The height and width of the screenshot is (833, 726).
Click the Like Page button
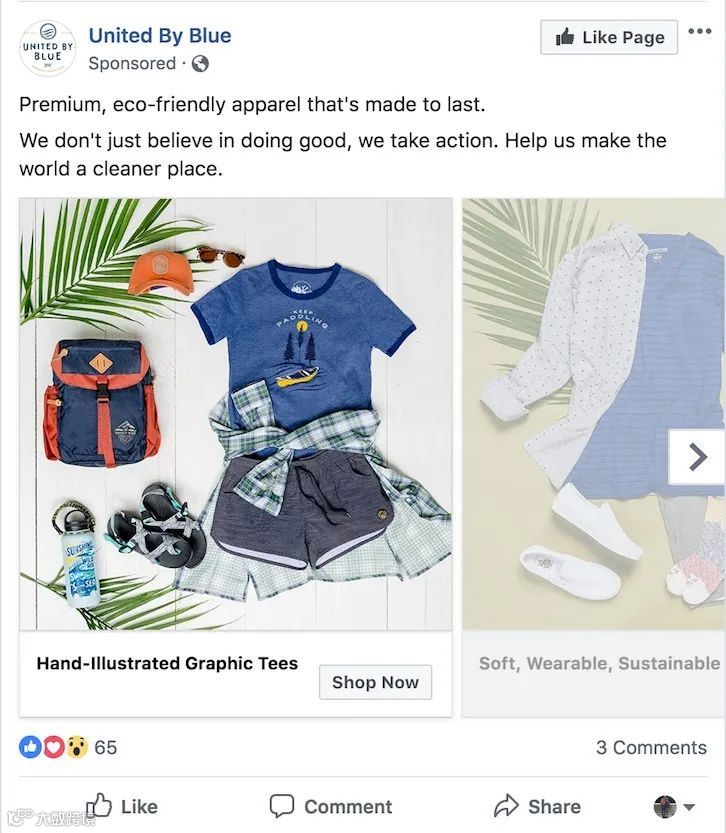coord(609,37)
